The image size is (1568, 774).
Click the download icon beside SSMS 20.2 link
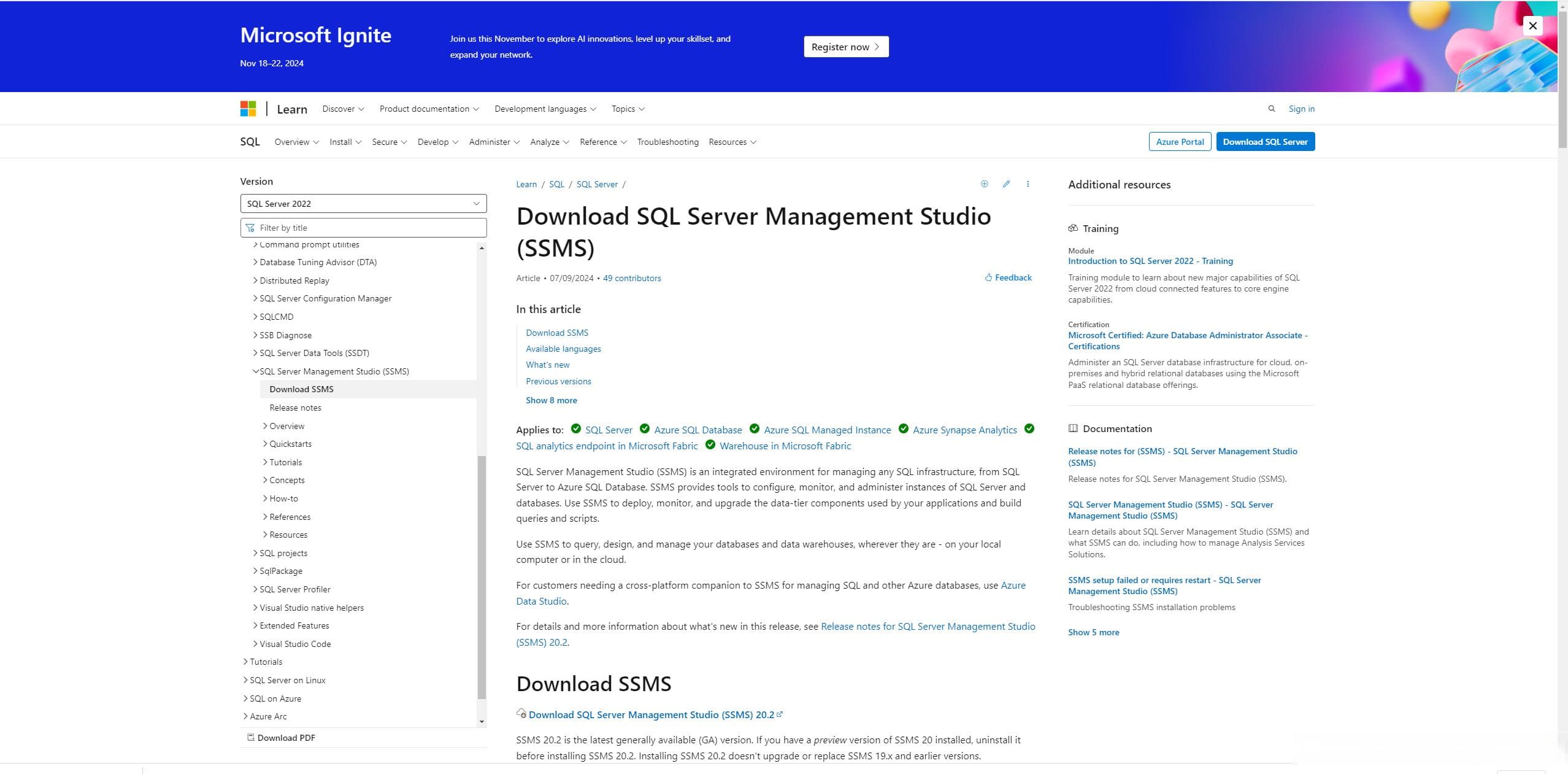point(521,713)
